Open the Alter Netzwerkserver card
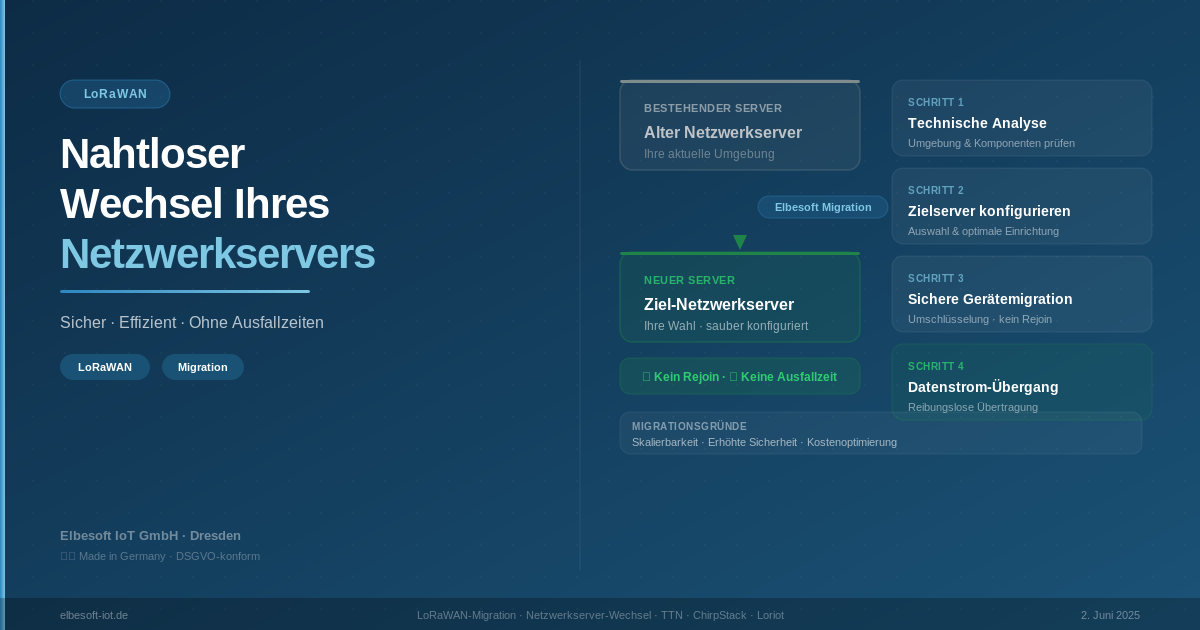 (x=740, y=126)
